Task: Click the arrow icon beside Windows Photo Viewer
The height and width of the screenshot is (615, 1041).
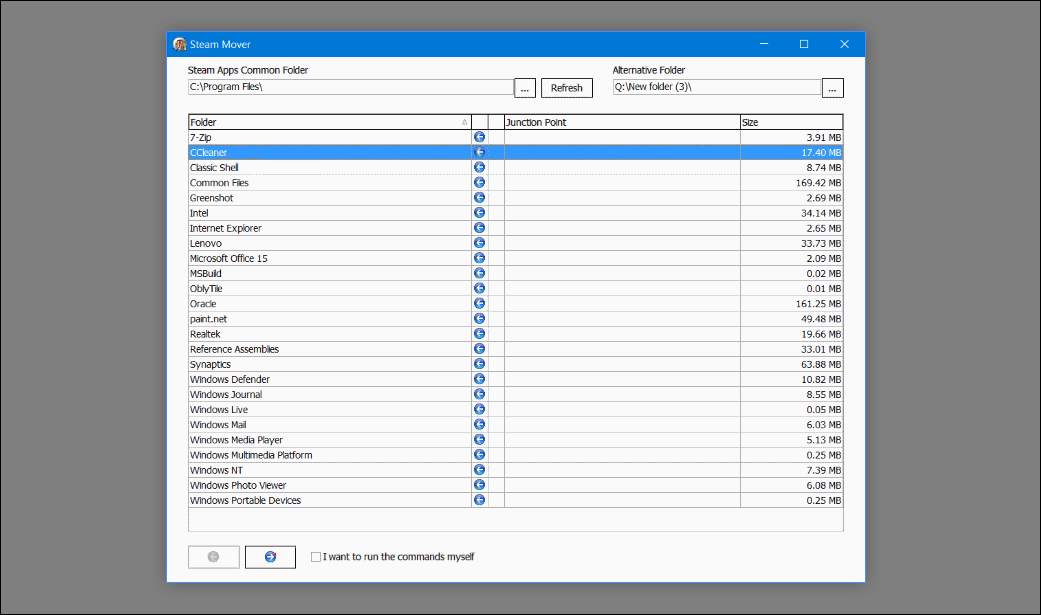Action: pyautogui.click(x=479, y=485)
